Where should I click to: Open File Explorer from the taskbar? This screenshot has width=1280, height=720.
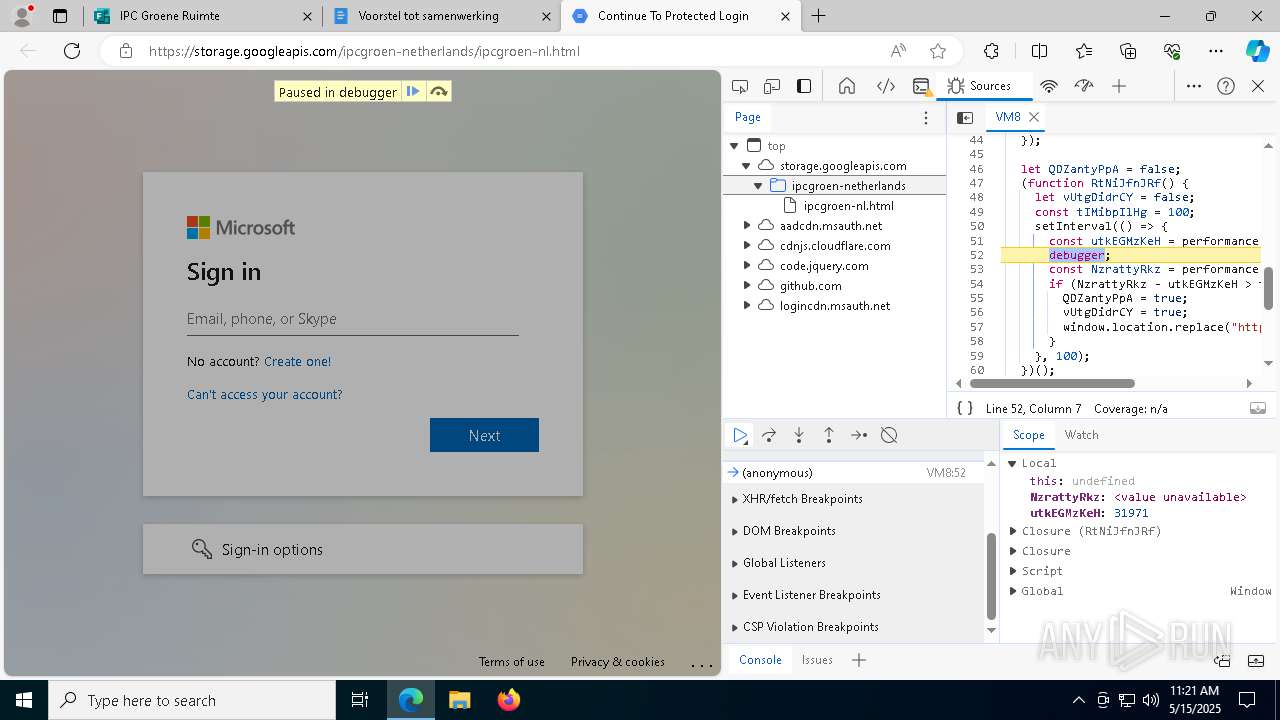pos(459,700)
